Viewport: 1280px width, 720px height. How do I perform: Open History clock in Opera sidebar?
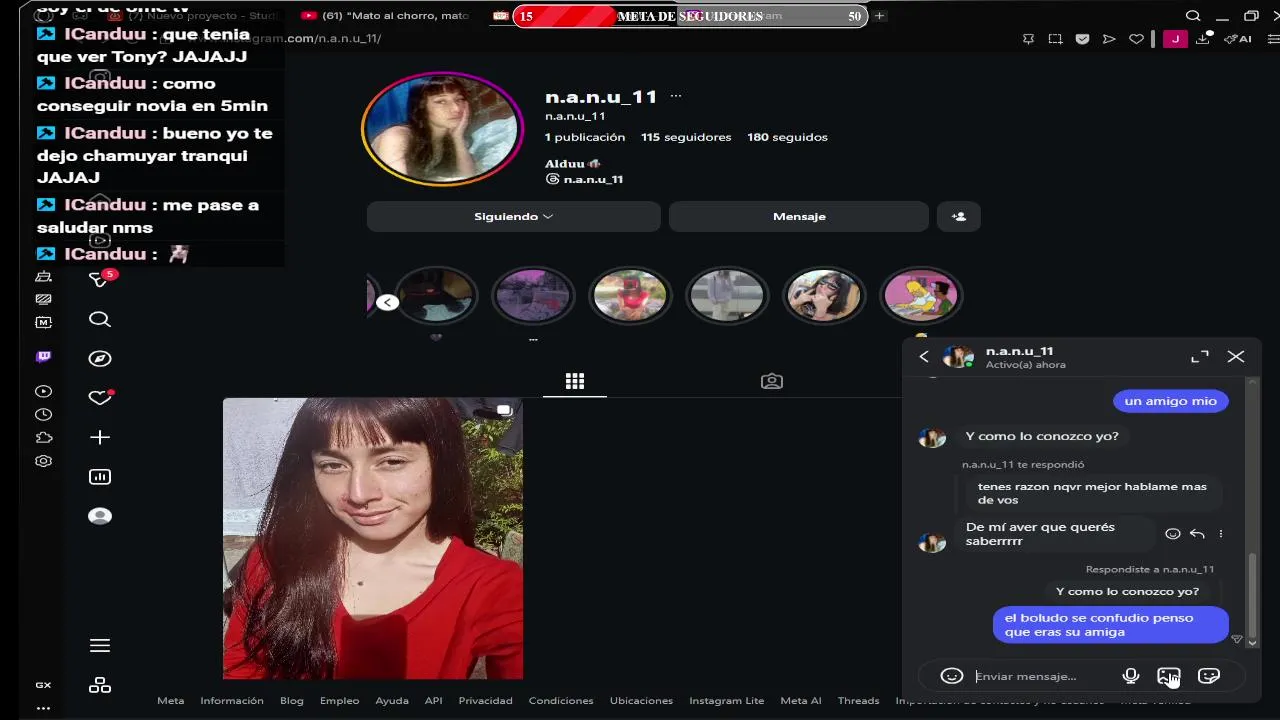[43, 415]
